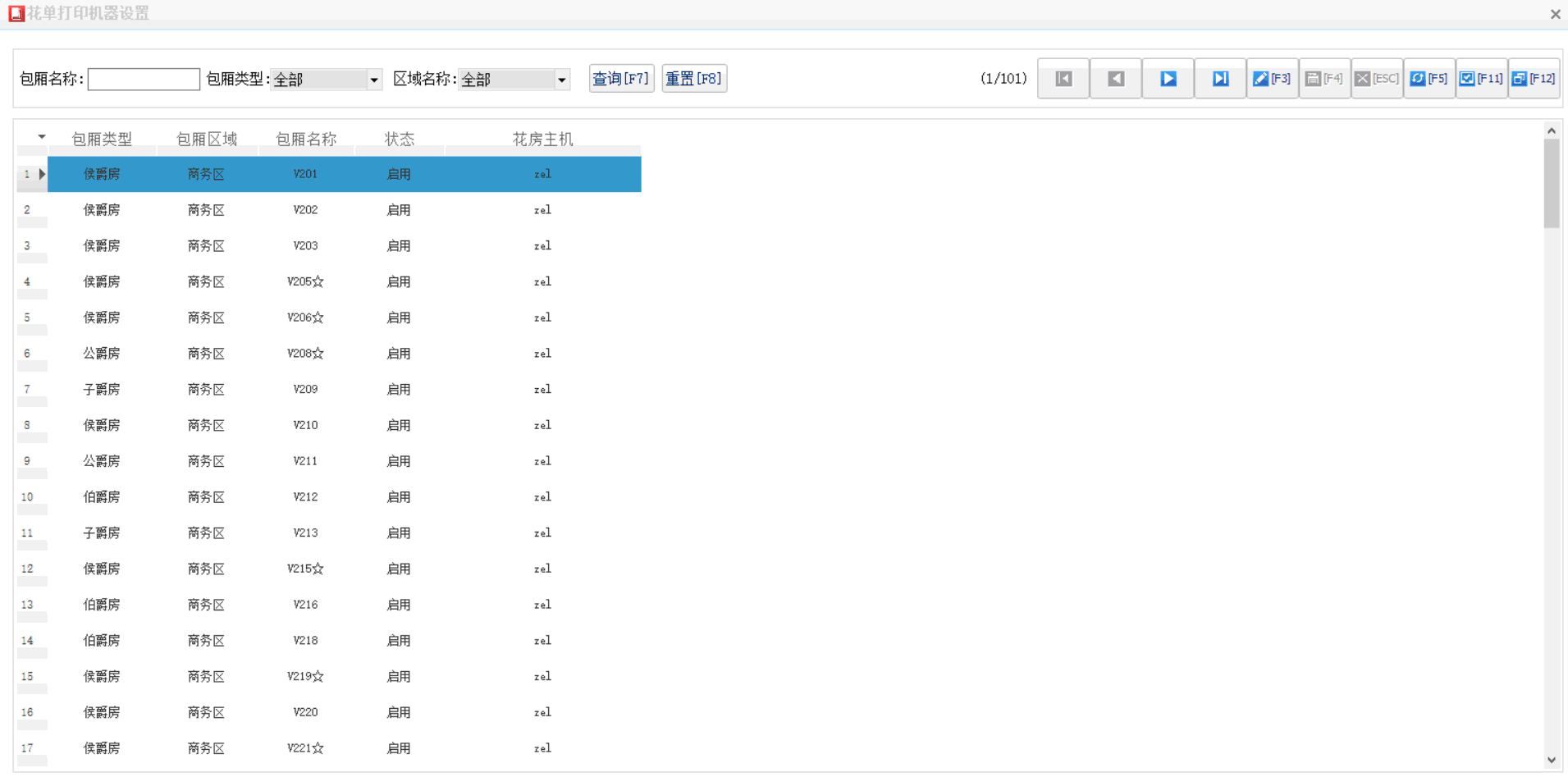Go to first record using first-page button
1568x777 pixels.
click(1063, 79)
